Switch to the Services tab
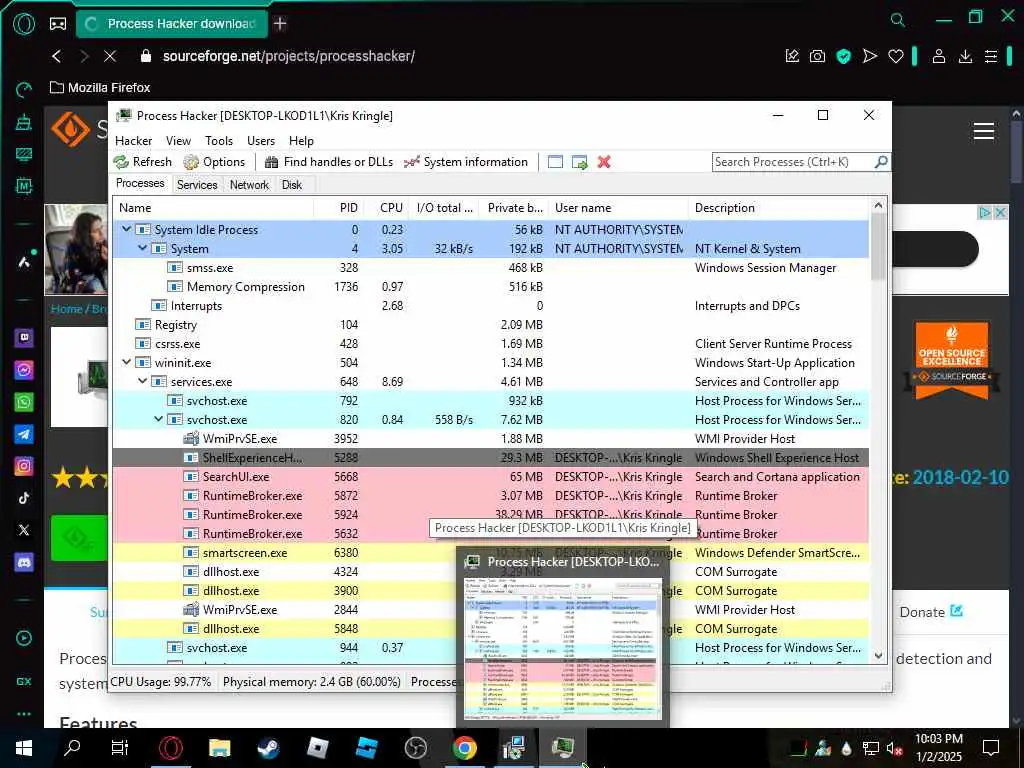Screen dimensions: 1024x768 coord(197,185)
